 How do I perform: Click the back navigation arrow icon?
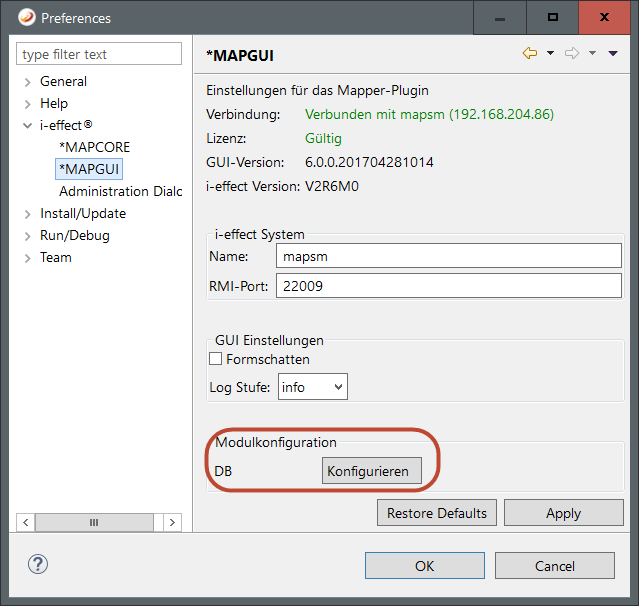tap(530, 53)
